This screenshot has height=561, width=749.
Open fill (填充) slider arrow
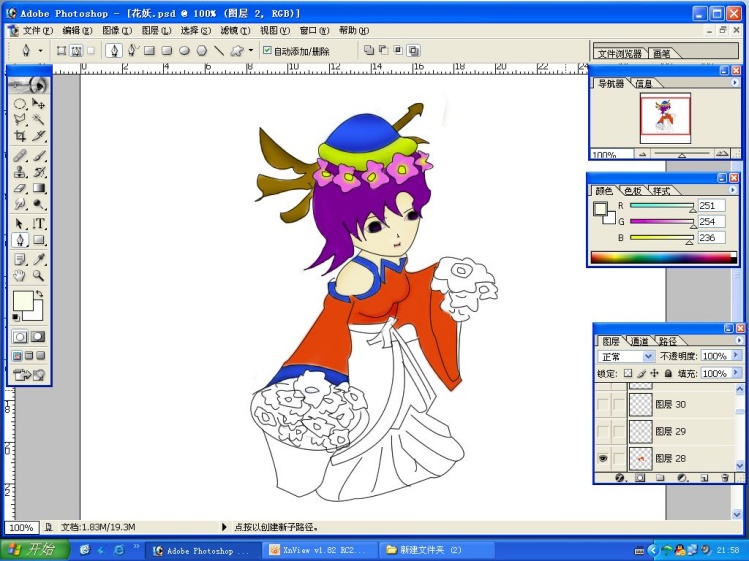(x=736, y=373)
